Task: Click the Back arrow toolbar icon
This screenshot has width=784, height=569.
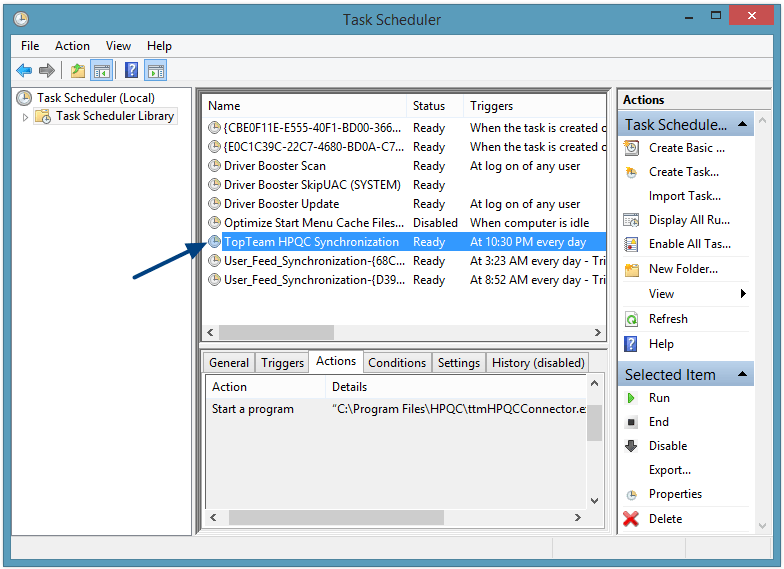Action: tap(24, 70)
